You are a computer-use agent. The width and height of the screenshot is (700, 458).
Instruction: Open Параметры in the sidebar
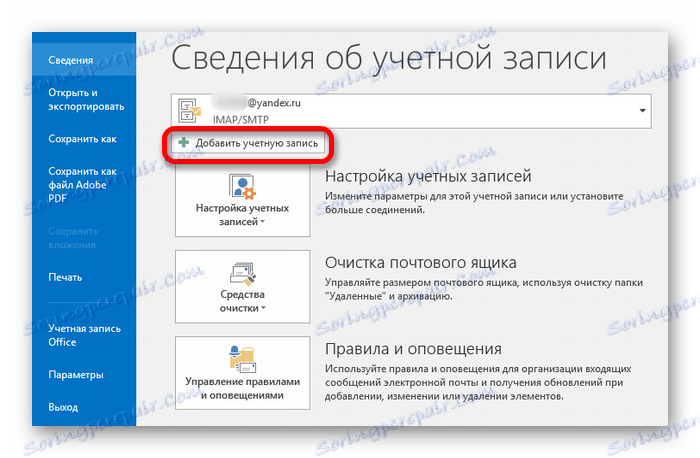tap(76, 375)
